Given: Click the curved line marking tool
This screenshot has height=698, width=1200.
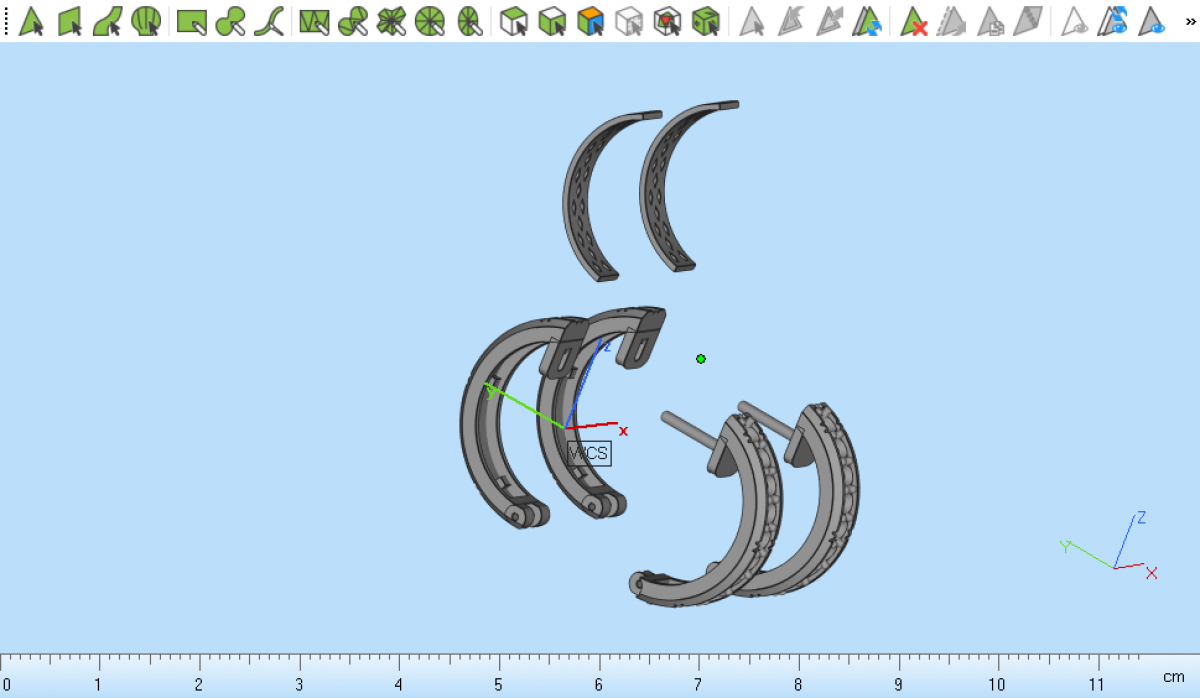Looking at the screenshot, I should coord(268,20).
